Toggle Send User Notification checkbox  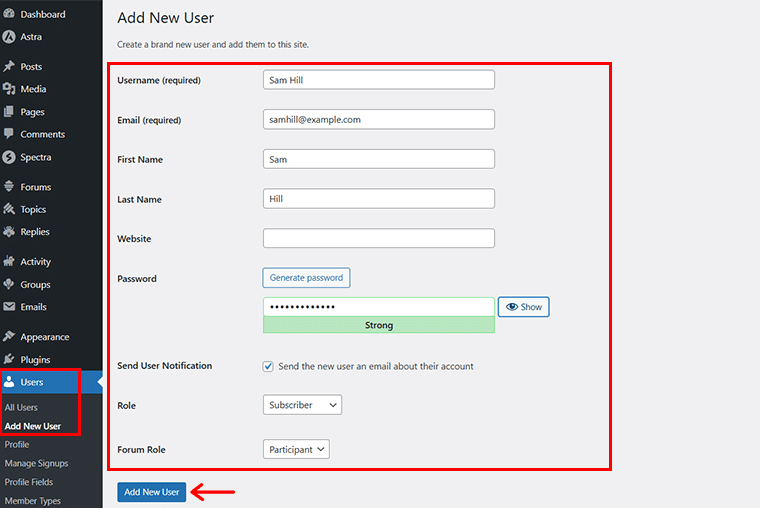[x=268, y=366]
